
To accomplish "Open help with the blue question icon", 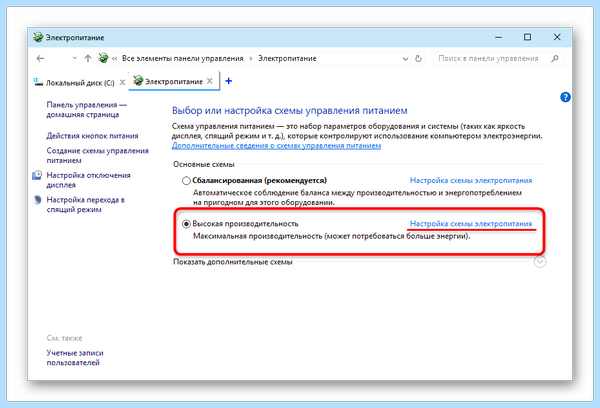I will point(565,97).
